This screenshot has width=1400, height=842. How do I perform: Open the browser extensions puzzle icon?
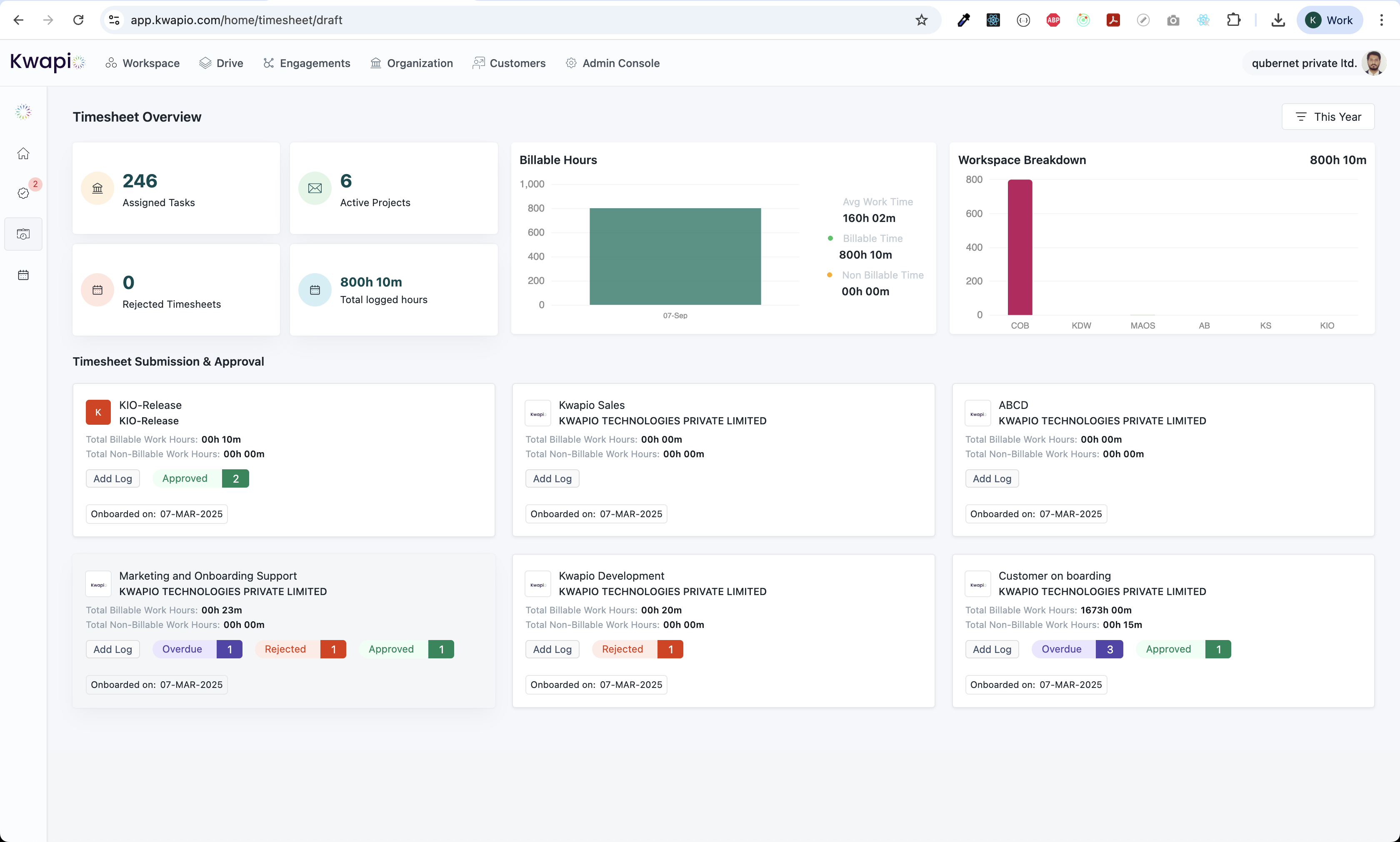point(1233,20)
